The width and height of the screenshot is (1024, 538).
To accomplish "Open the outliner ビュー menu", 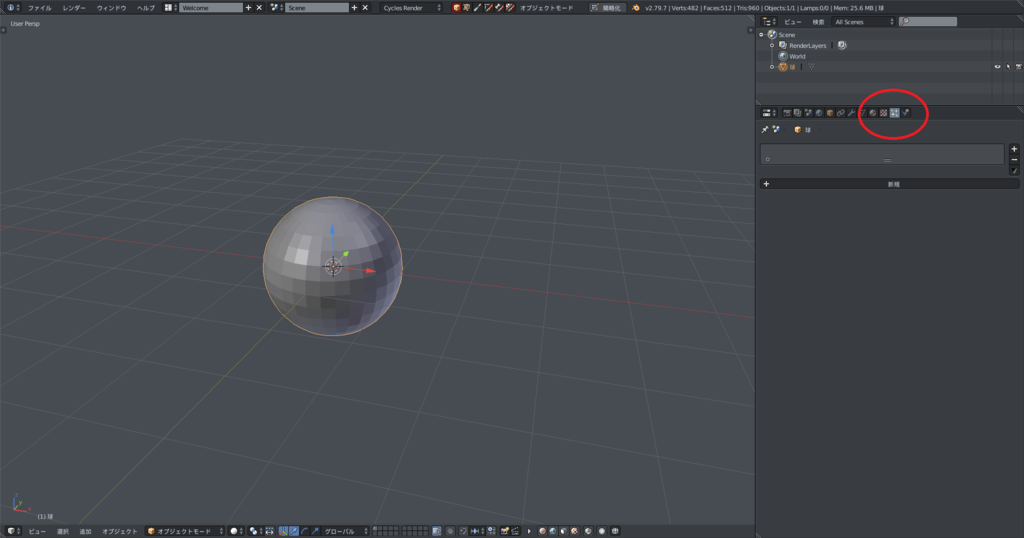I will pos(792,22).
